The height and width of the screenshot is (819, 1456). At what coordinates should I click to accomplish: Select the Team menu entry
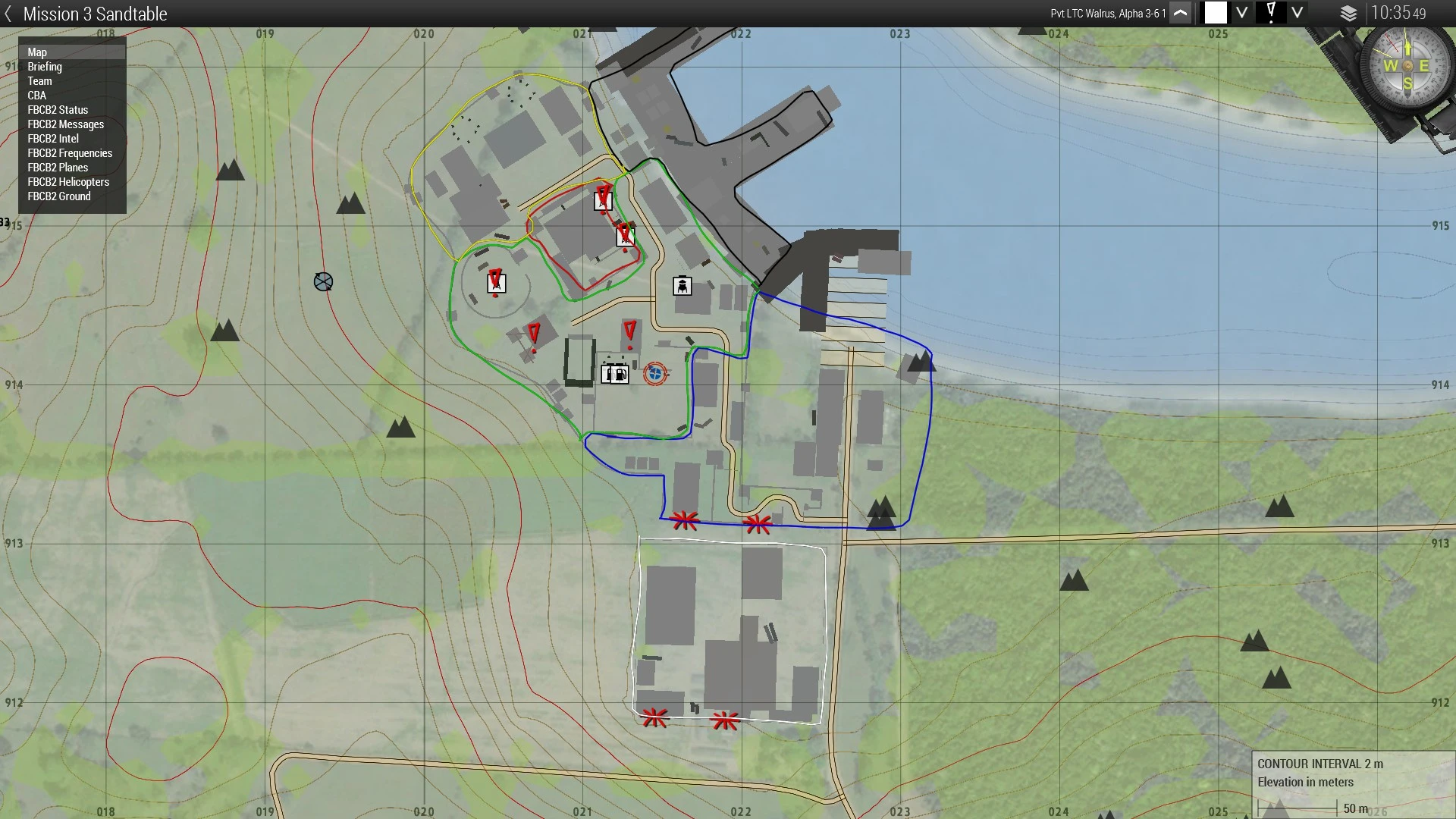(40, 81)
